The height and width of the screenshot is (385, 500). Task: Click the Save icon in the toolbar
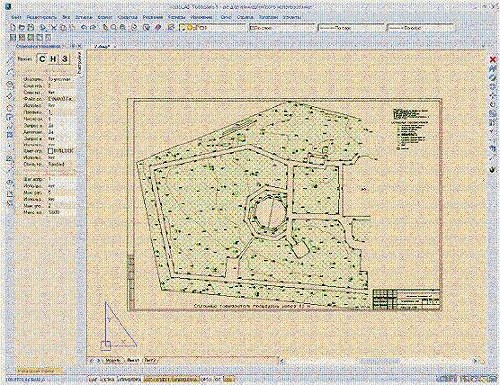[x=31, y=28]
